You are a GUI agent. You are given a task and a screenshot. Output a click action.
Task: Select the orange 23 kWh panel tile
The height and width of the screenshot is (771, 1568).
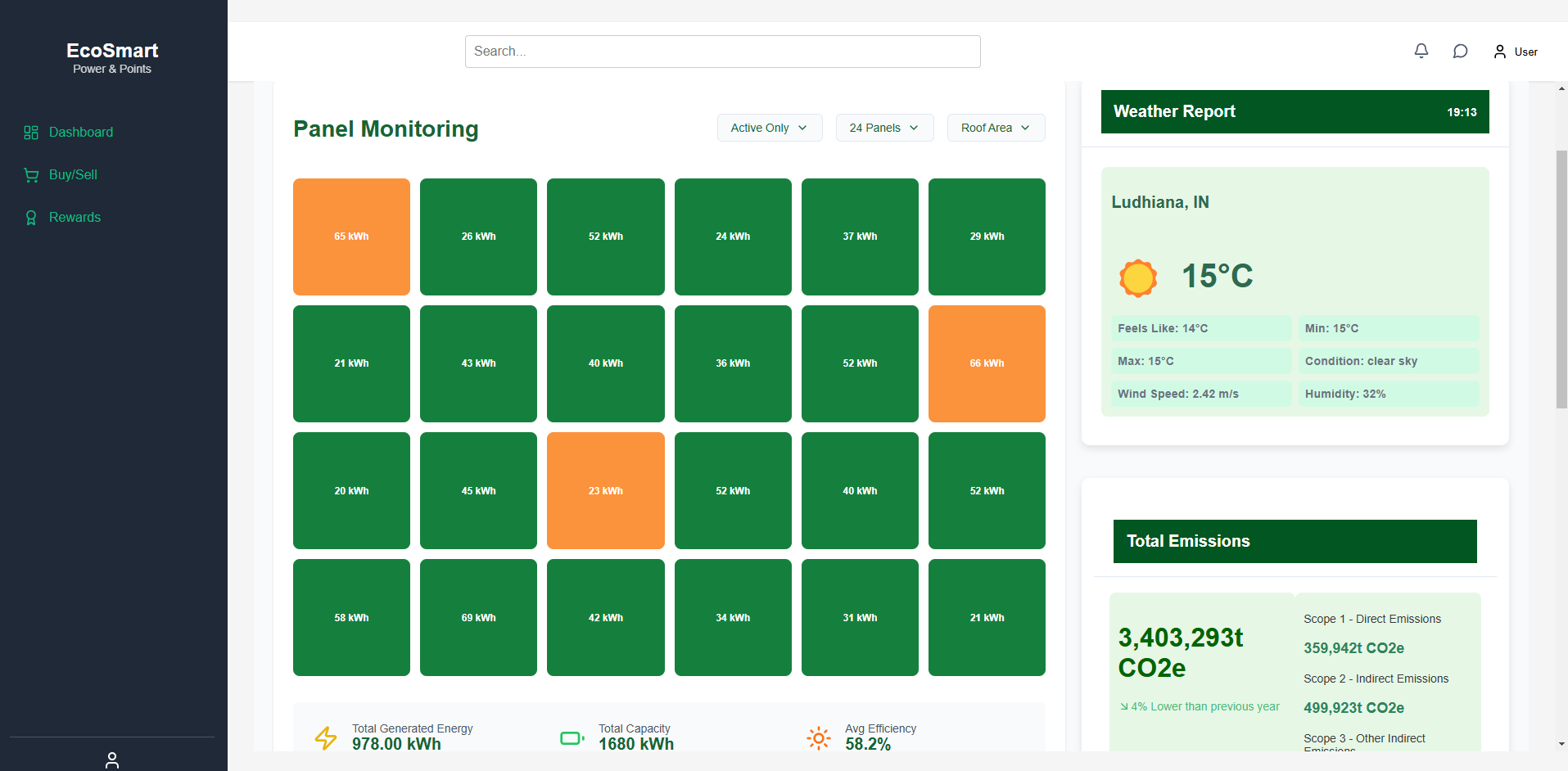(606, 490)
